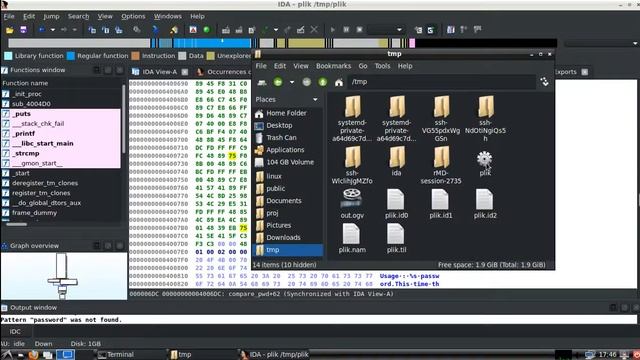Viewport: 640px width, 360px height.
Task: Open IDA Jump menu
Action: tap(51, 16)
